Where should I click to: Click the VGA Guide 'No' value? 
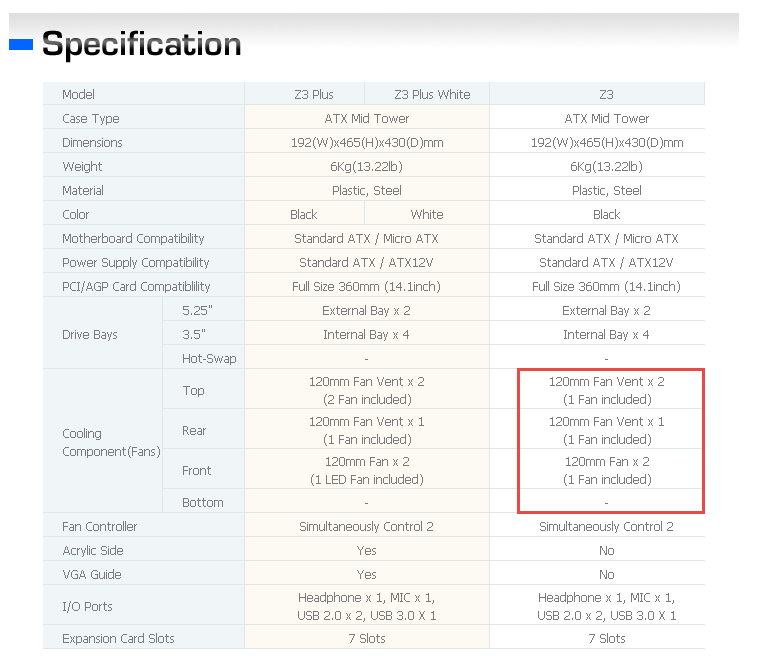click(606, 574)
